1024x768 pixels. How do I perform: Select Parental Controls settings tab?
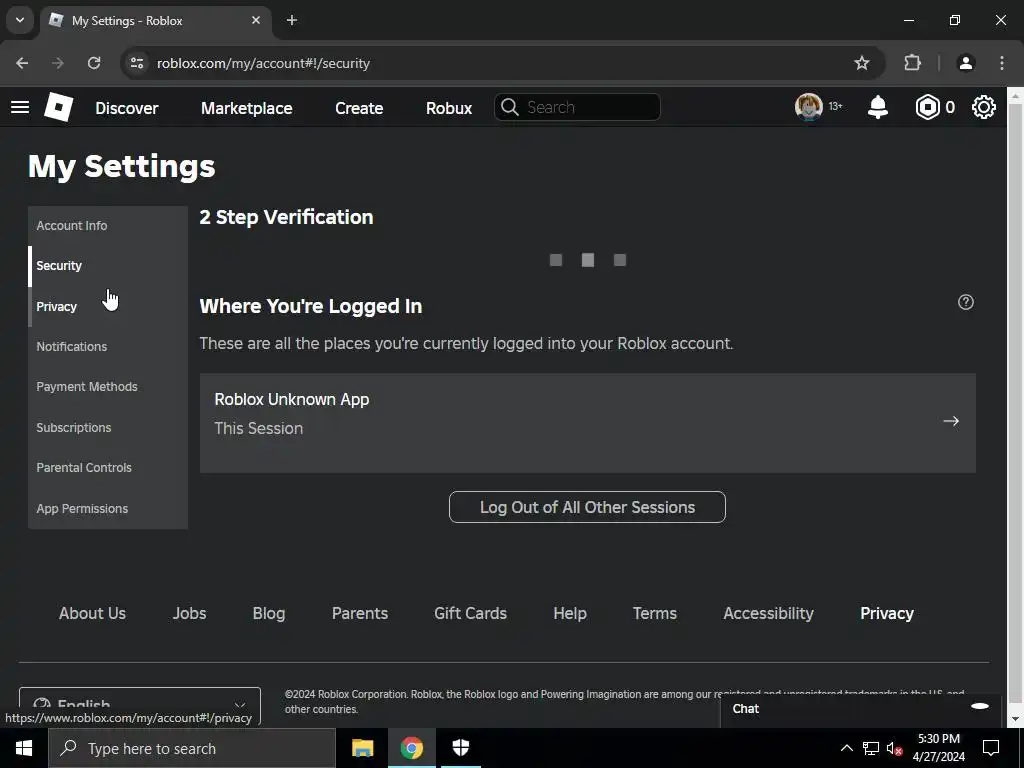108,468
